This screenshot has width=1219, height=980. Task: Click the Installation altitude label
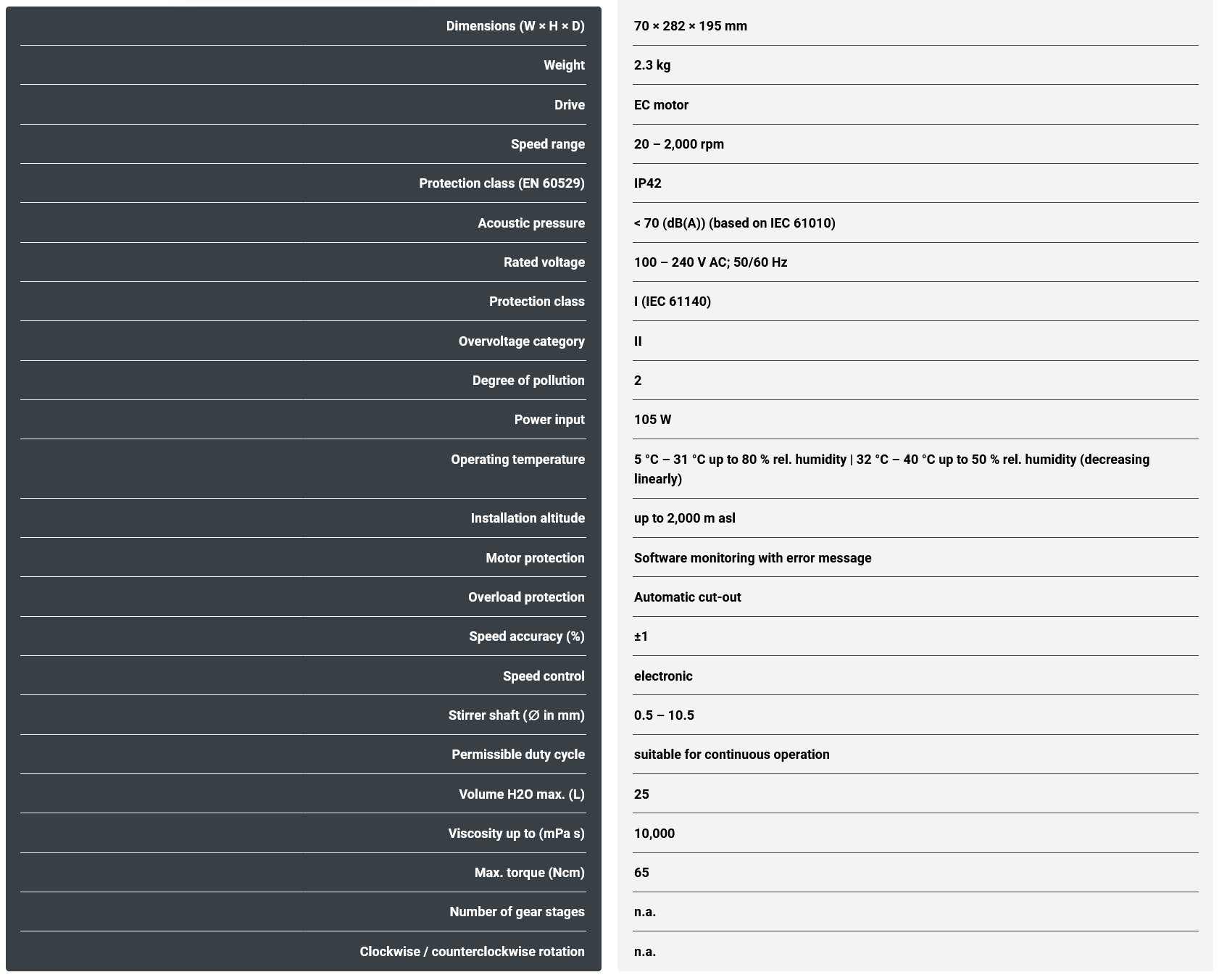click(527, 518)
